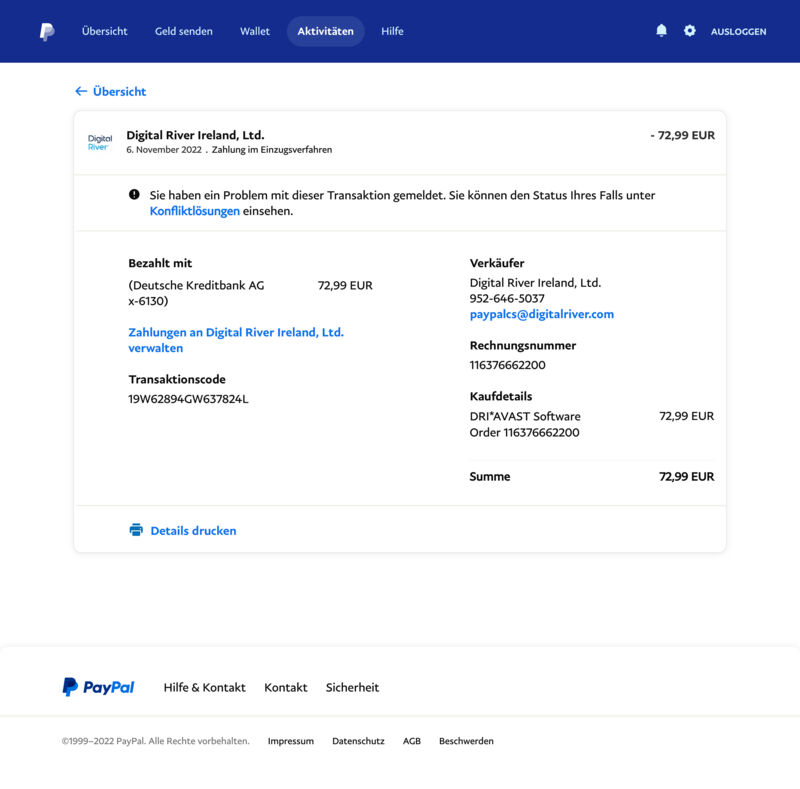Image resolution: width=800 pixels, height=789 pixels.
Task: Click the paypalcs@digitalriver.com email link
Action: 541,314
